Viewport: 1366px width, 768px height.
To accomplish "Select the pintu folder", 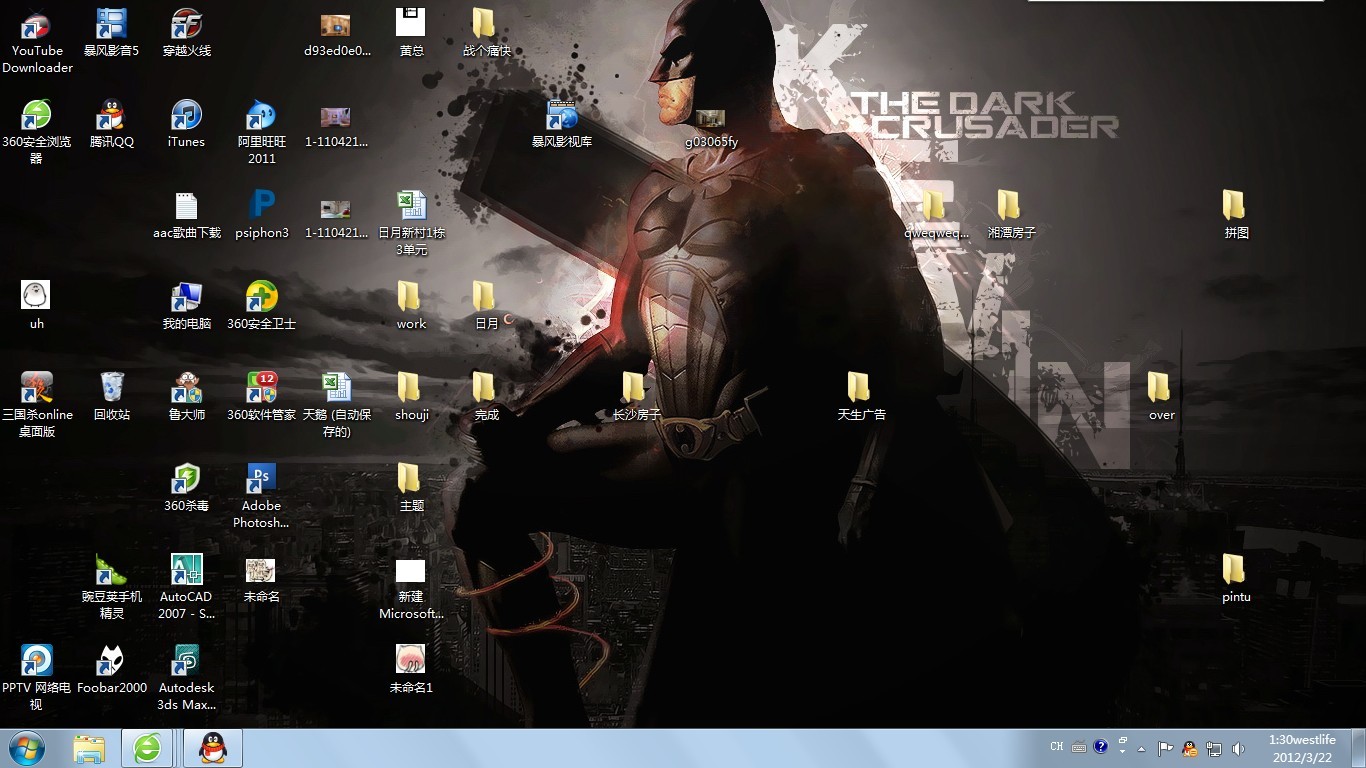I will (x=1236, y=579).
